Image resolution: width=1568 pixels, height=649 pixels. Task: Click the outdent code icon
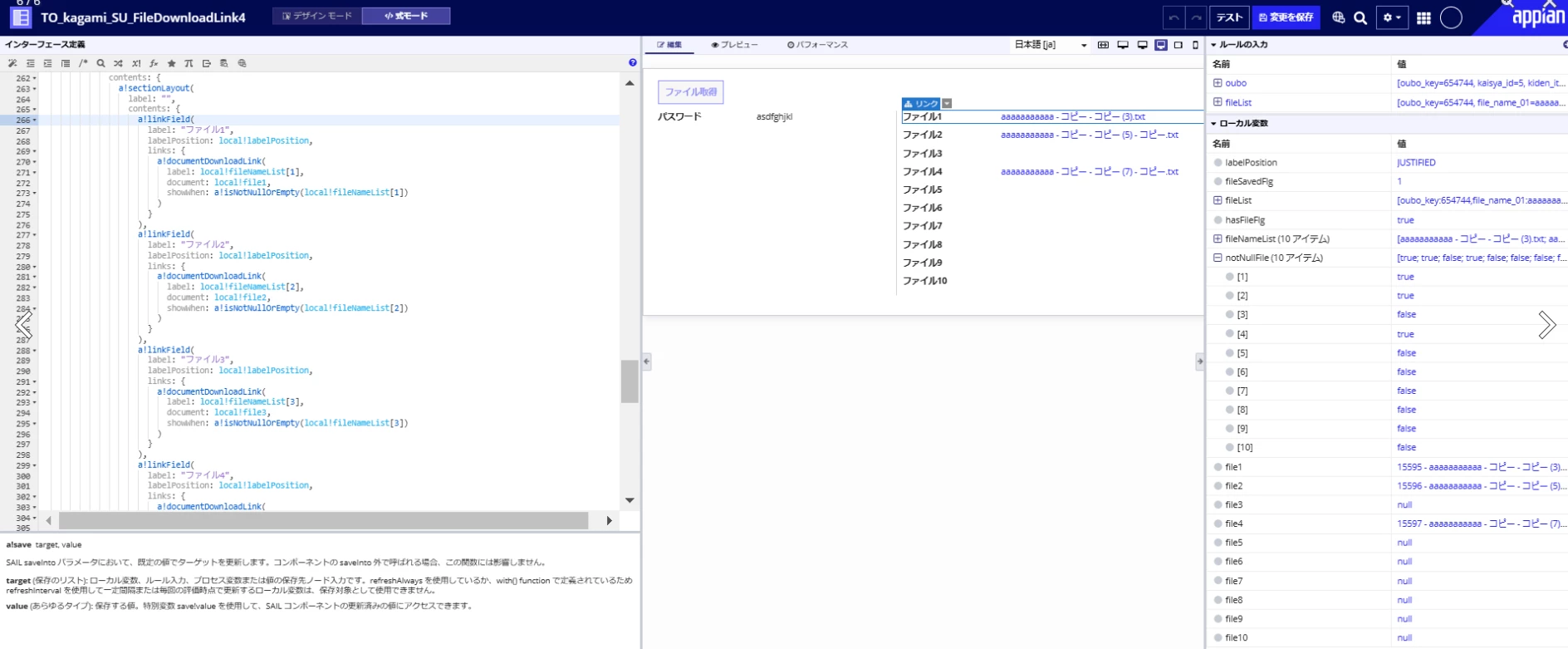coord(30,63)
